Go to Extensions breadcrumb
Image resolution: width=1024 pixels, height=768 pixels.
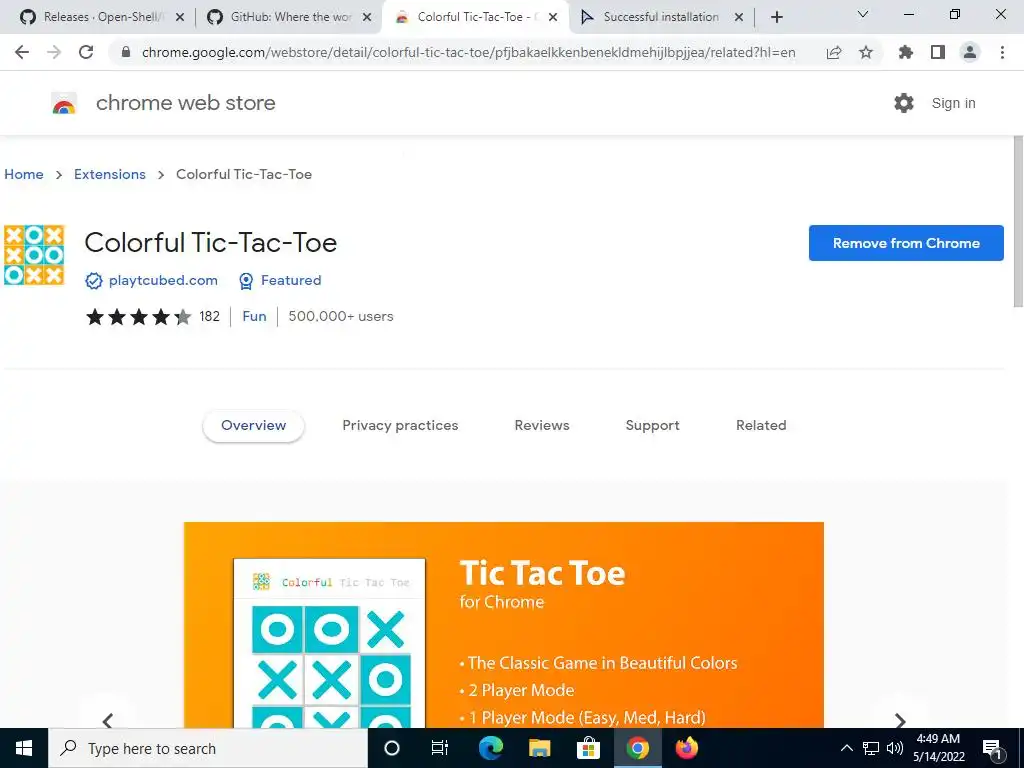pos(110,174)
